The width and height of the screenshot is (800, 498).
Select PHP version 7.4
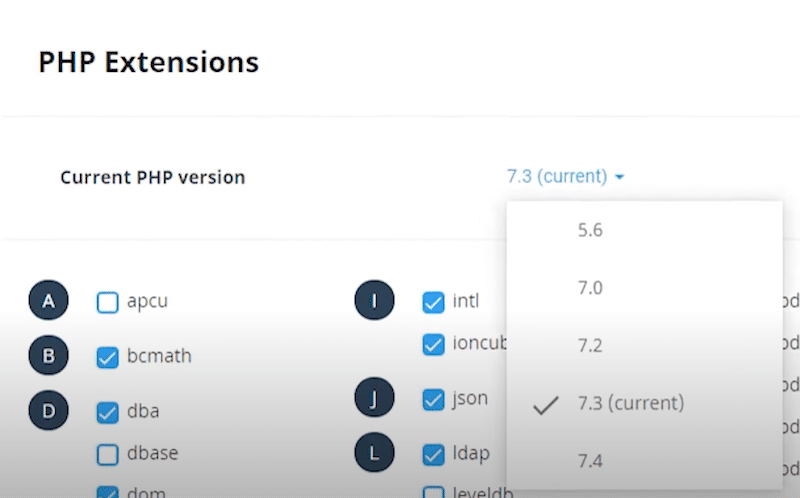click(x=590, y=461)
